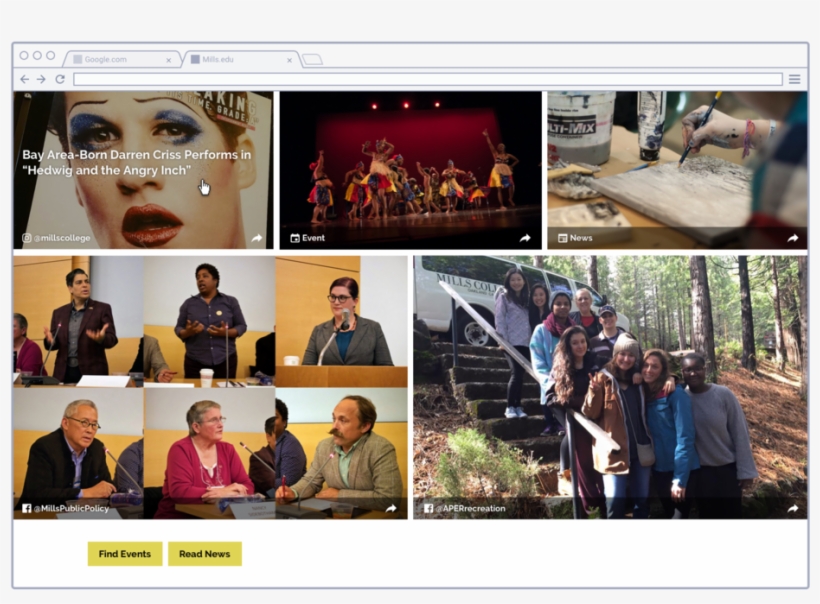Open the browser hamburger menu
The image size is (820, 604).
pyautogui.click(x=794, y=79)
